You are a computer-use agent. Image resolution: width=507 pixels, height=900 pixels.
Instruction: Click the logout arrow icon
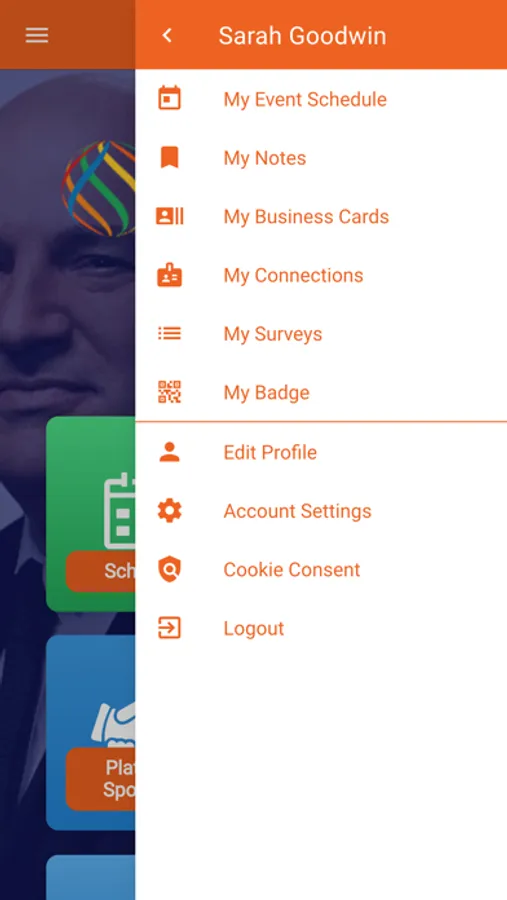click(x=169, y=628)
